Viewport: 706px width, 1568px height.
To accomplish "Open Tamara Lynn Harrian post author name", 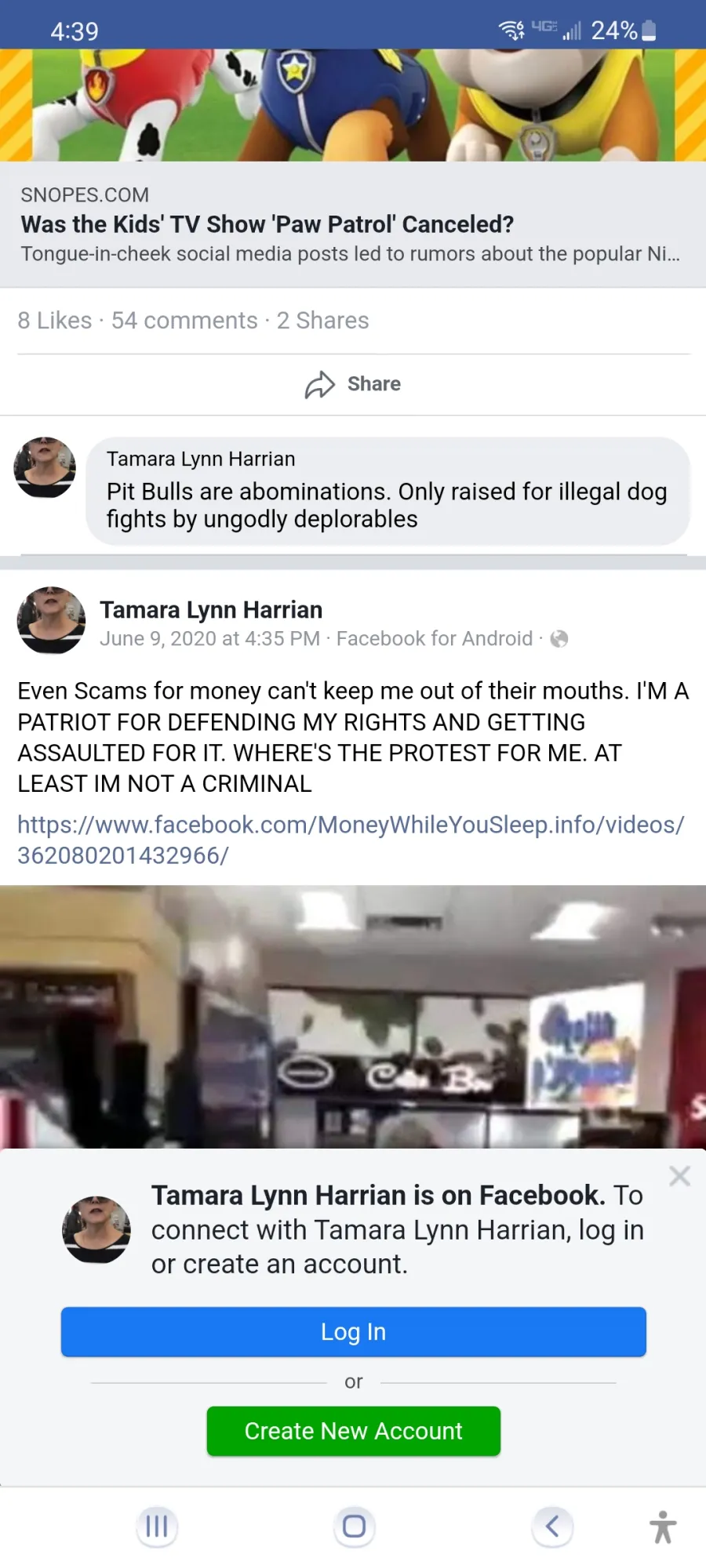I will point(211,610).
